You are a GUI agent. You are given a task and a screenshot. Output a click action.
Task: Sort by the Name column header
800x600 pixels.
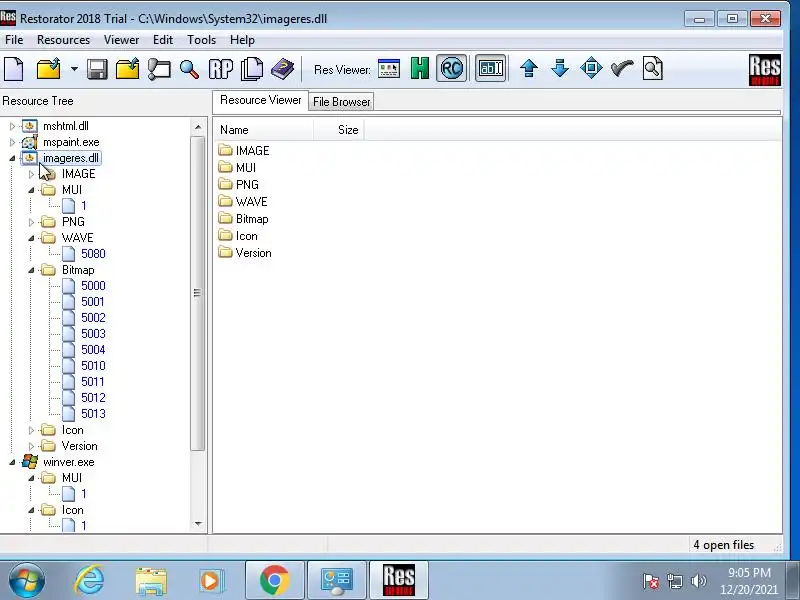[263, 130]
